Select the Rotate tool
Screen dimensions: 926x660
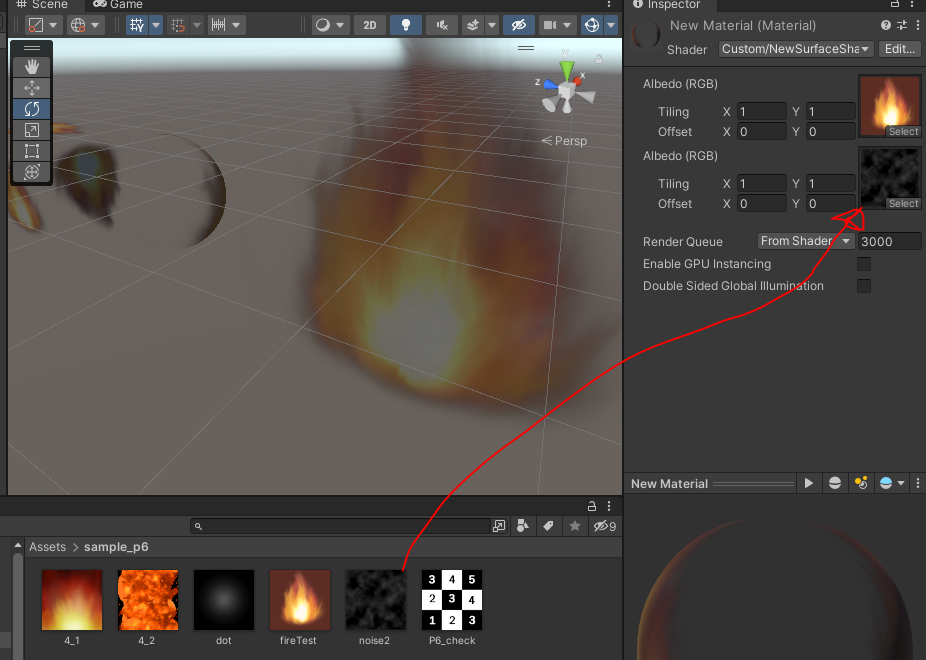(32, 109)
